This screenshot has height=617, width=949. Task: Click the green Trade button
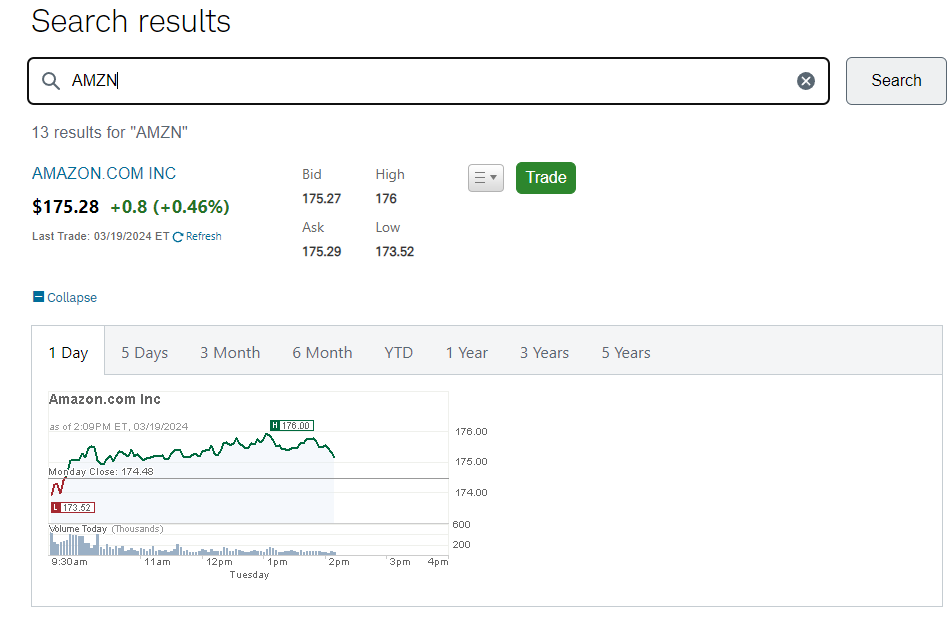pyautogui.click(x=546, y=178)
